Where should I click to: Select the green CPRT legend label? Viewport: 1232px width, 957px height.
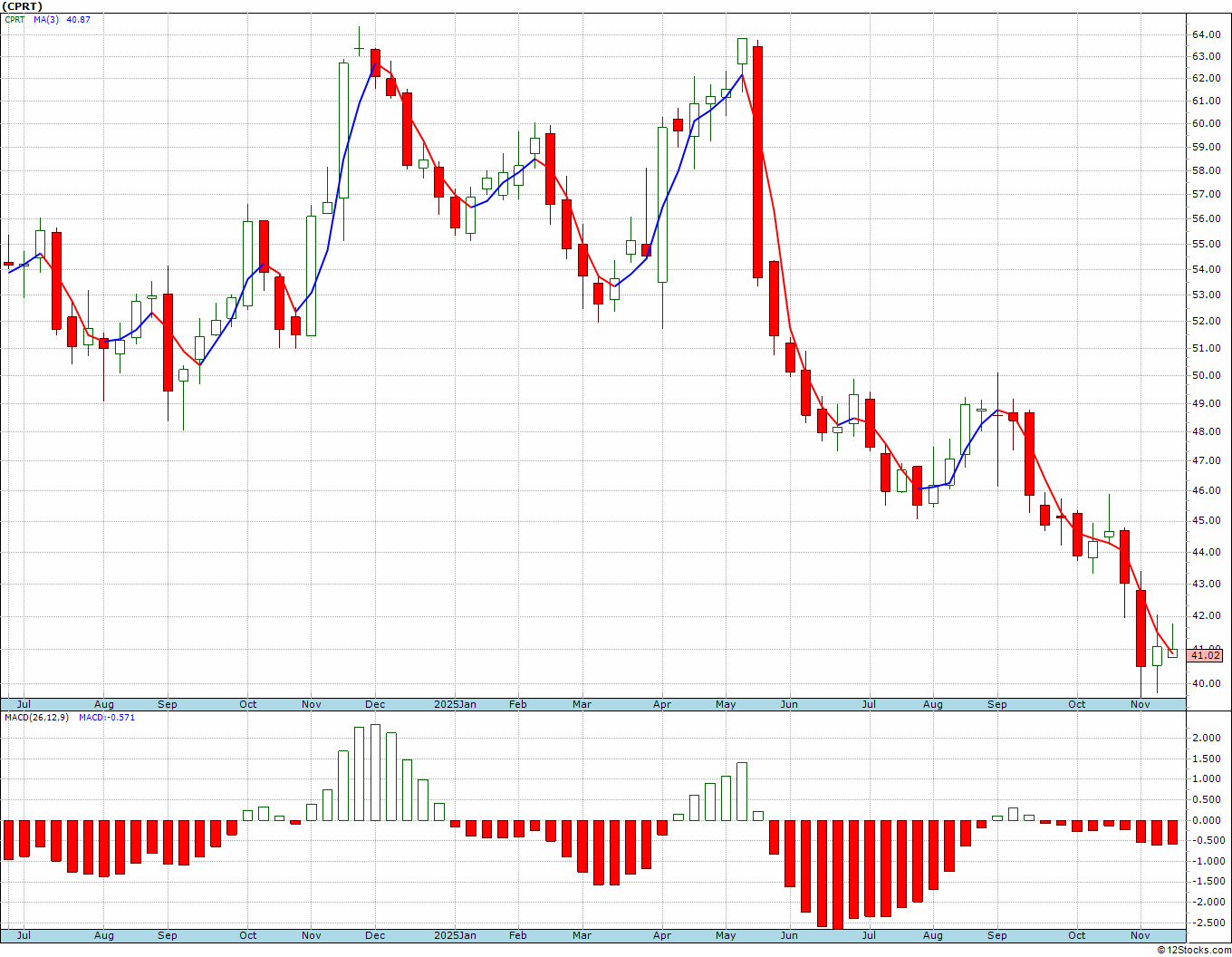(14, 19)
